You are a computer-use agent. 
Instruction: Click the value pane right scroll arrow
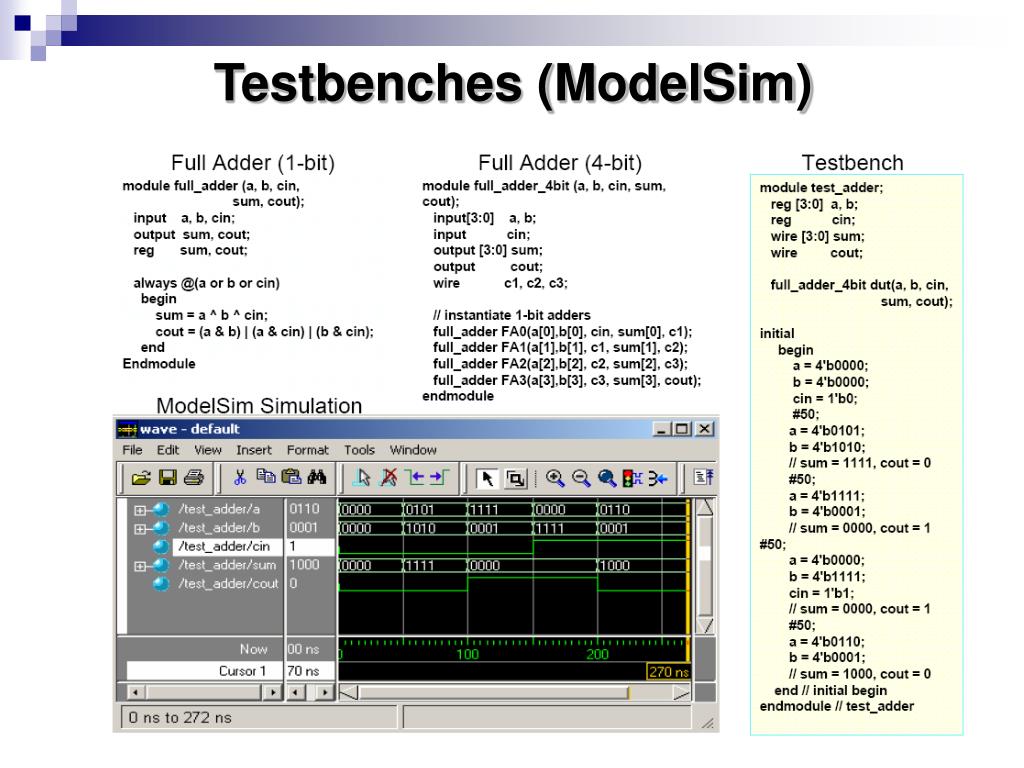click(325, 692)
